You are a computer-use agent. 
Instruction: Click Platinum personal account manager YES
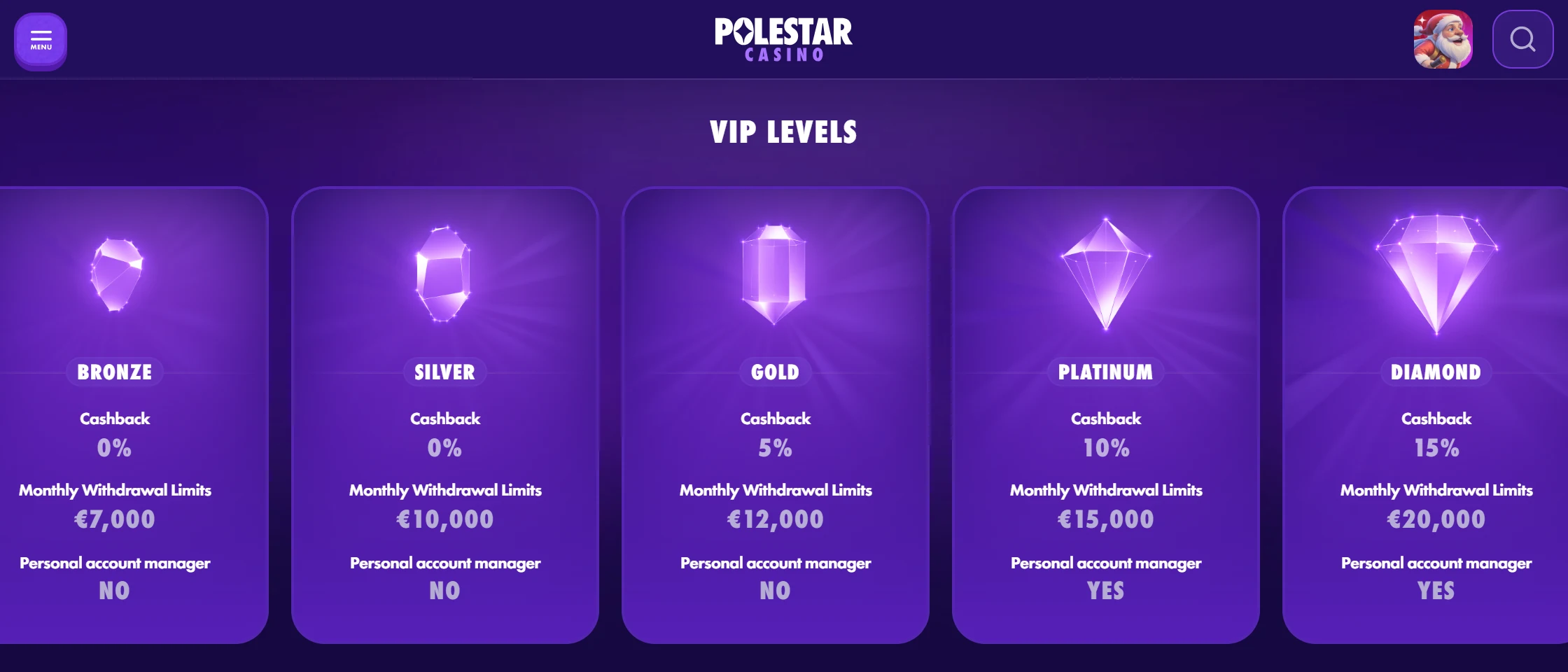pos(1106,591)
